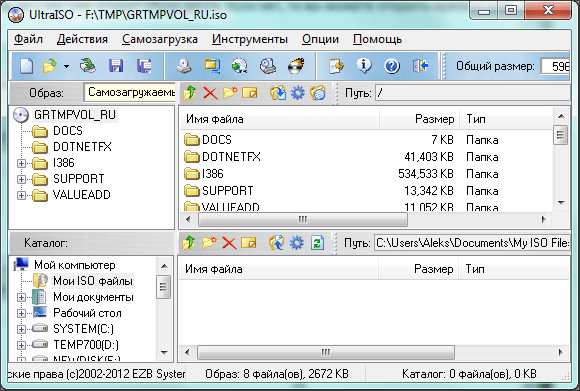Click the gear icon in image toolbar
This screenshot has width=580, height=391.
coord(298,92)
